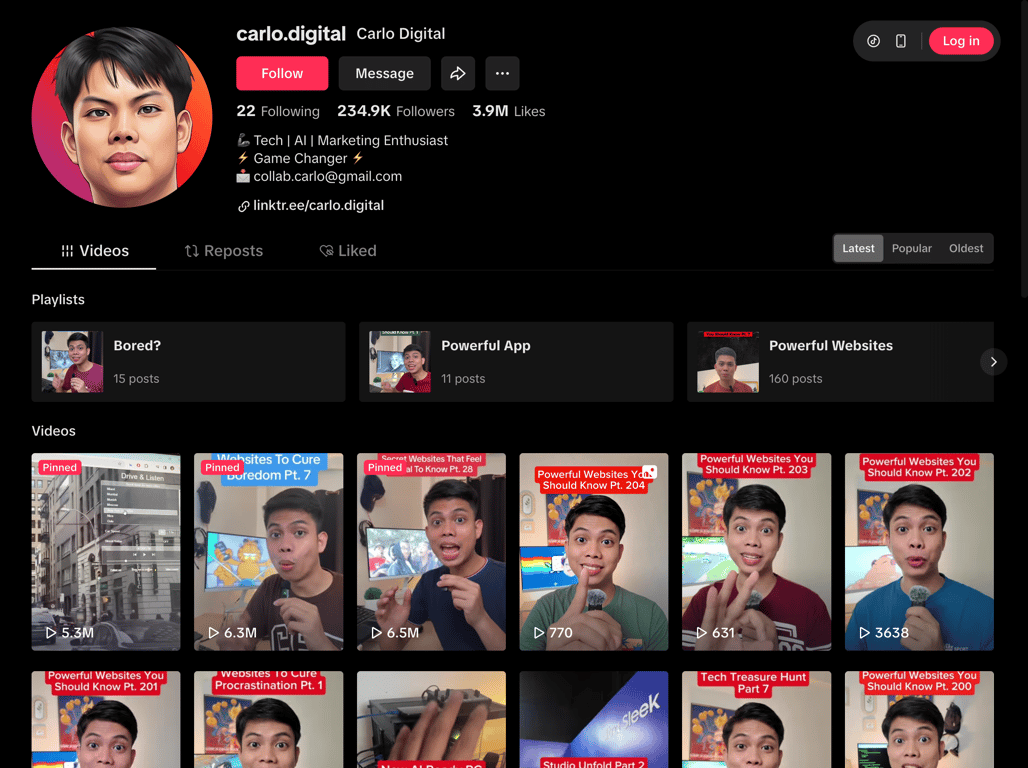Viewport: 1028px width, 768px height.
Task: Click the share arrow icon button
Action: pyautogui.click(x=458, y=73)
